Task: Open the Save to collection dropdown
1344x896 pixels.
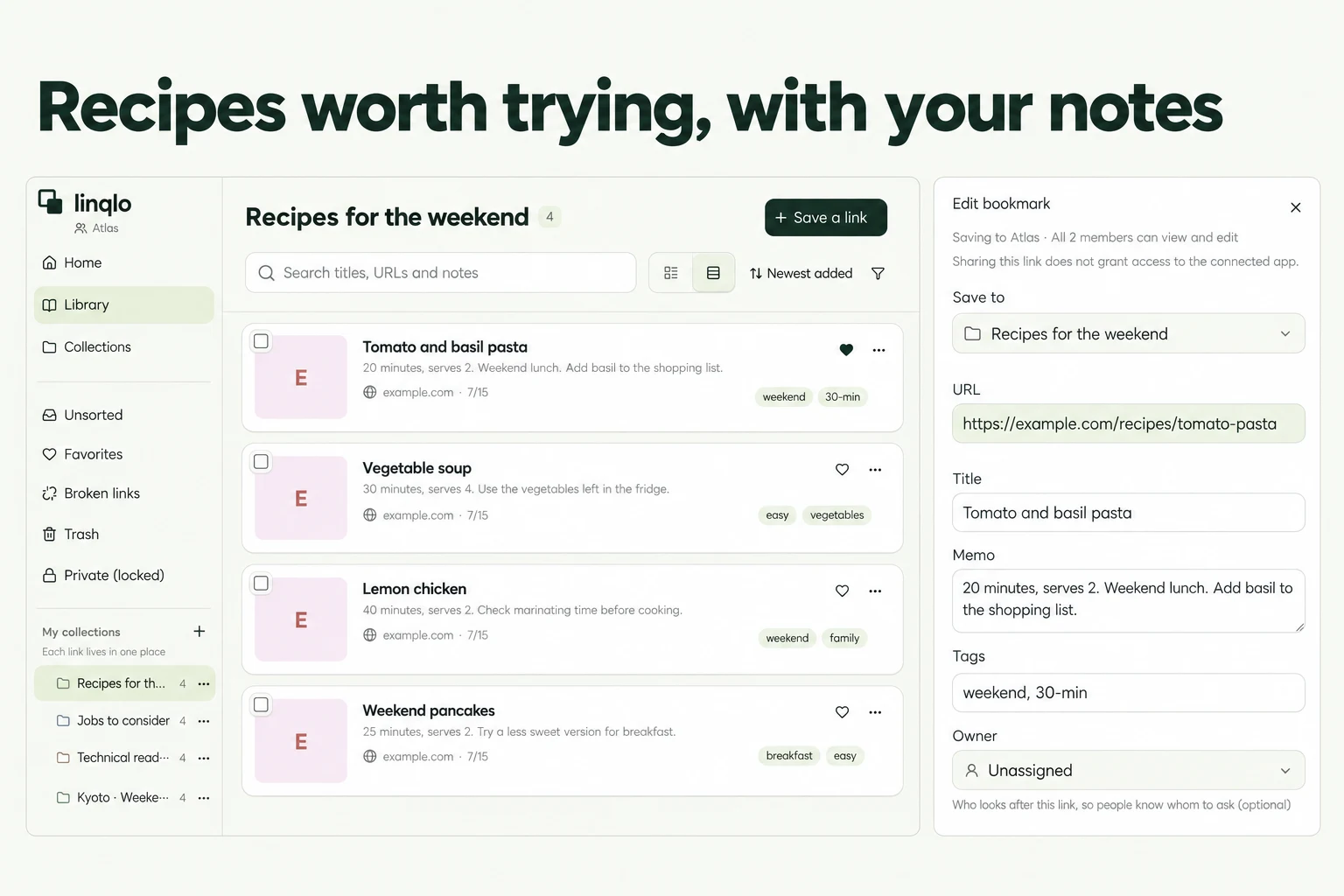Action: (1129, 333)
